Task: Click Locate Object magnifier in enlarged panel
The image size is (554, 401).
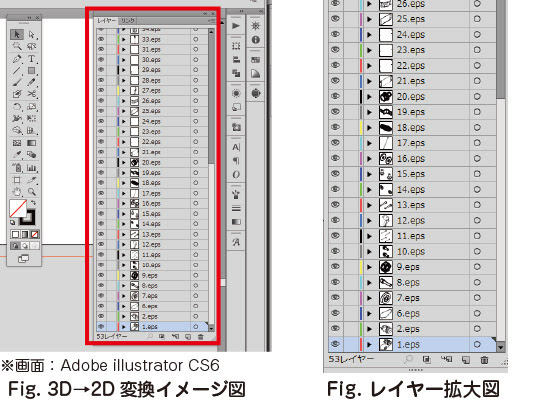Action: pos(408,360)
